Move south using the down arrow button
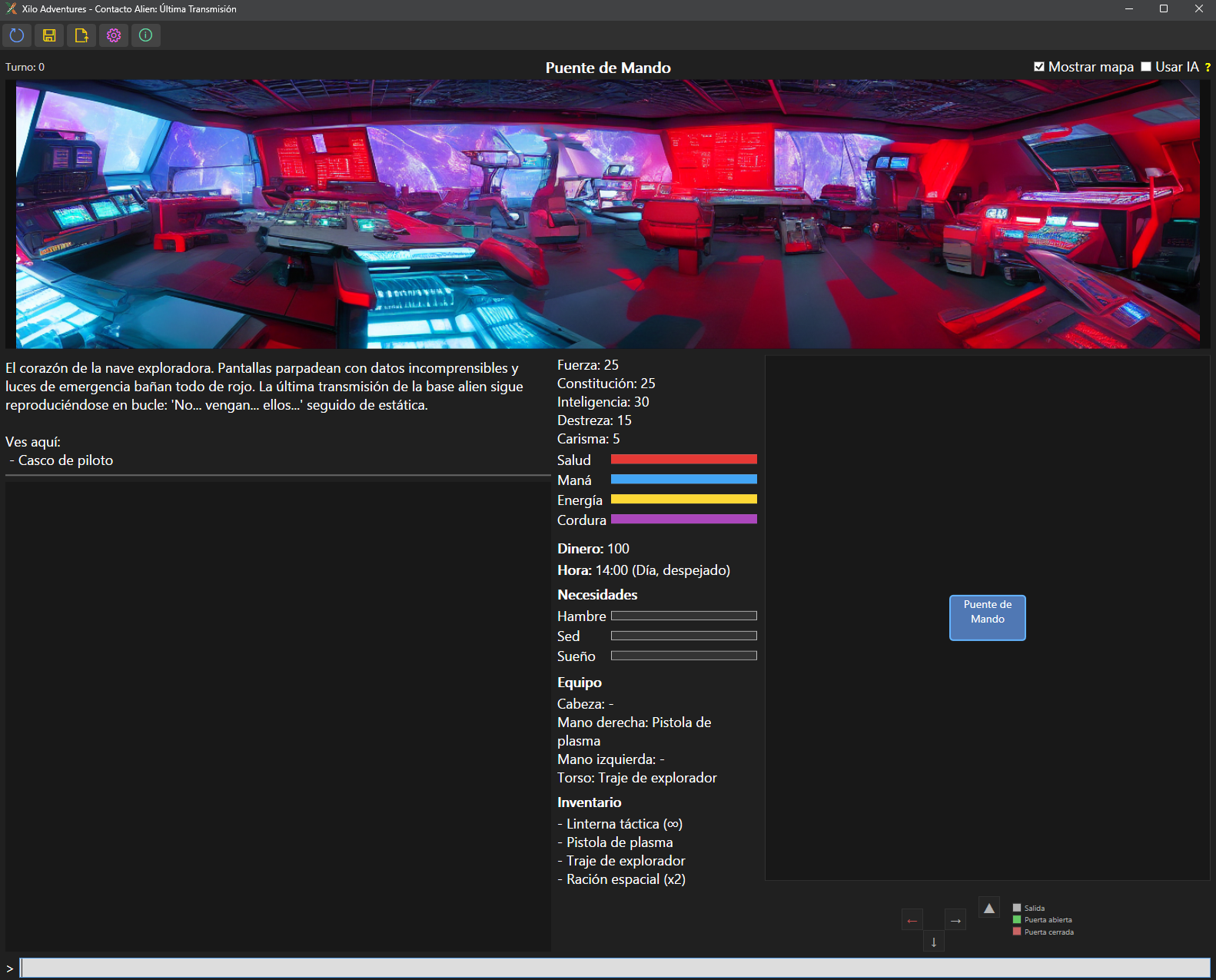 pyautogui.click(x=934, y=942)
